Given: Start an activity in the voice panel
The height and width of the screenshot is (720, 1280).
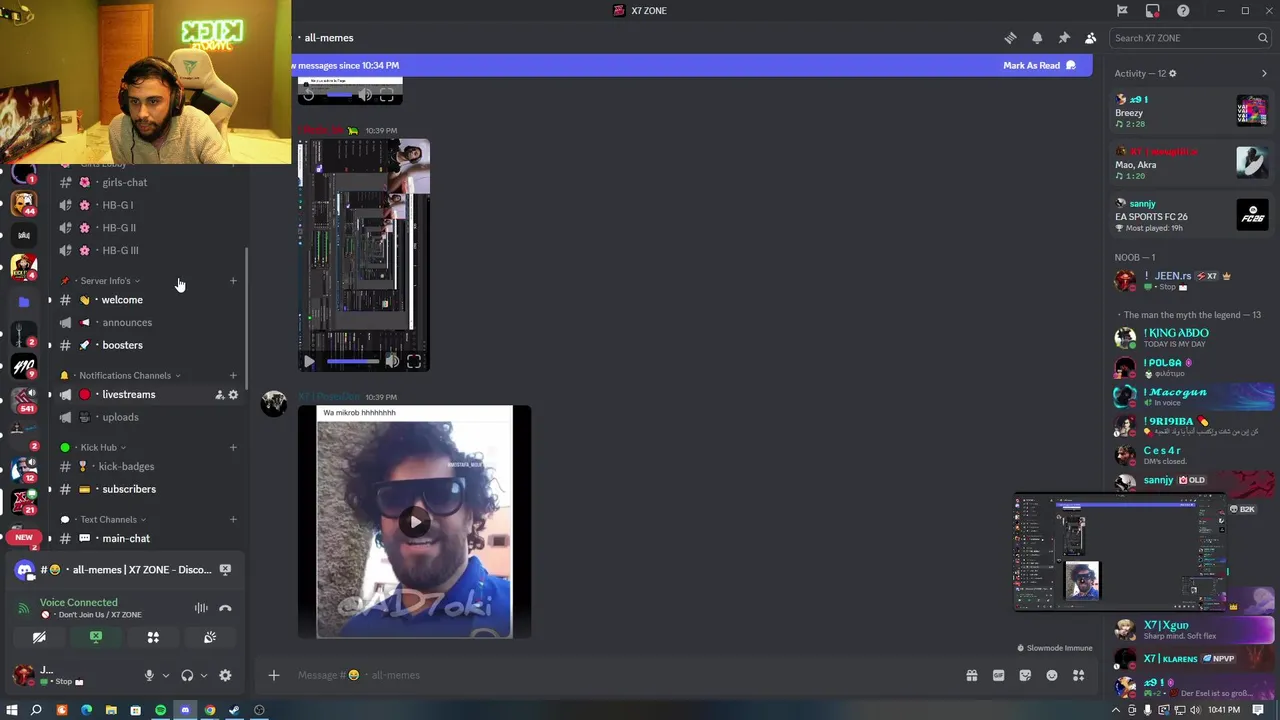Looking at the screenshot, I should (x=153, y=637).
